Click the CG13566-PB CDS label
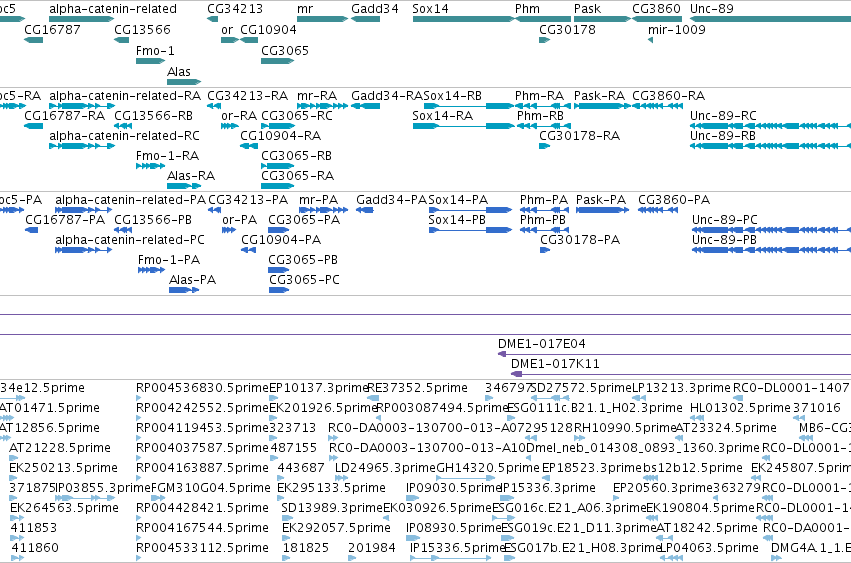This screenshot has width=851, height=563. [x=153, y=220]
